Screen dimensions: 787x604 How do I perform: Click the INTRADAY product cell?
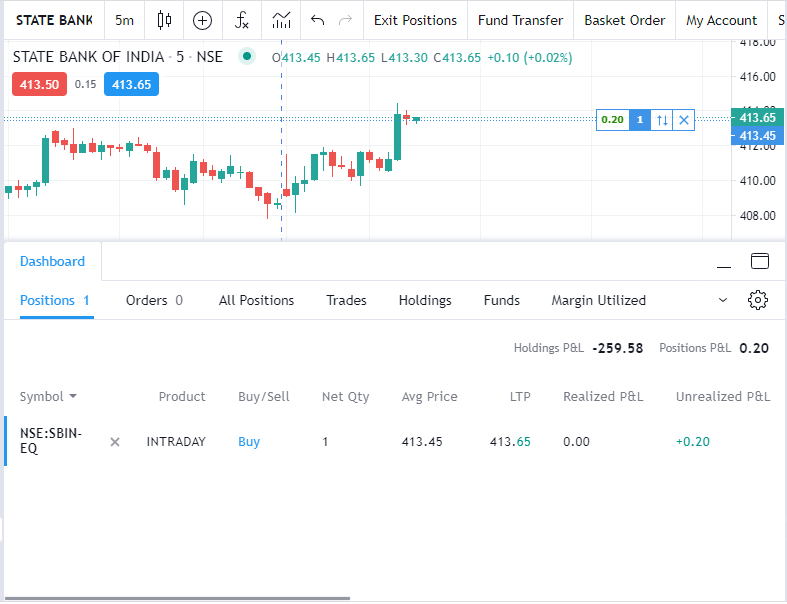tap(176, 442)
